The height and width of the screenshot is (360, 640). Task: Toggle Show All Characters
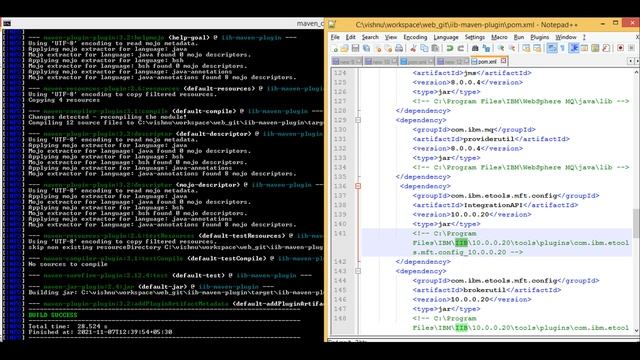coord(563,49)
